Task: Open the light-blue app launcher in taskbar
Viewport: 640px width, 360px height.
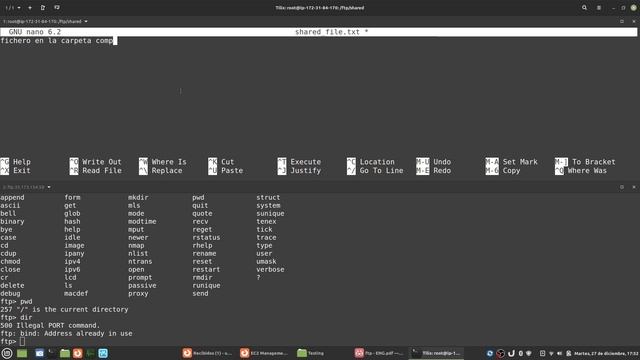Action: point(103,353)
